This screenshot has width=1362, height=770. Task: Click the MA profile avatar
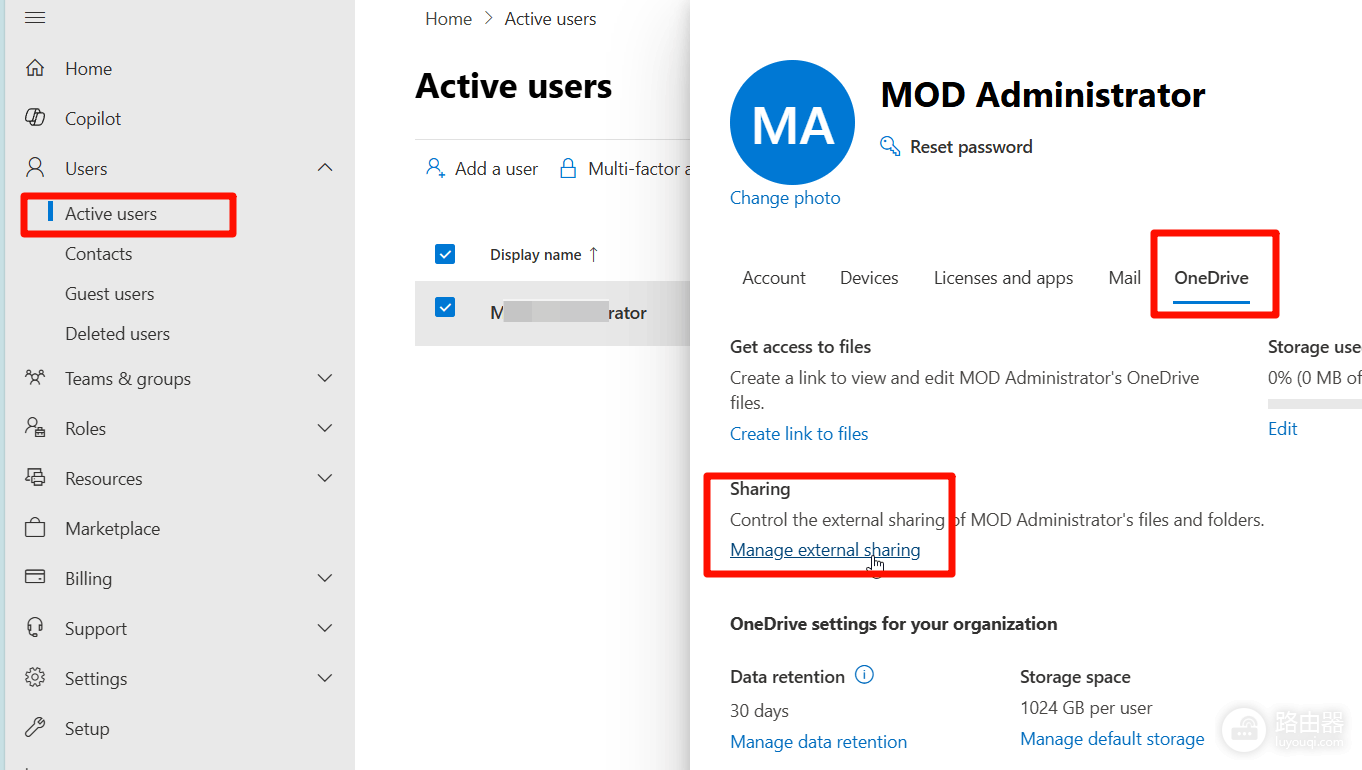793,123
